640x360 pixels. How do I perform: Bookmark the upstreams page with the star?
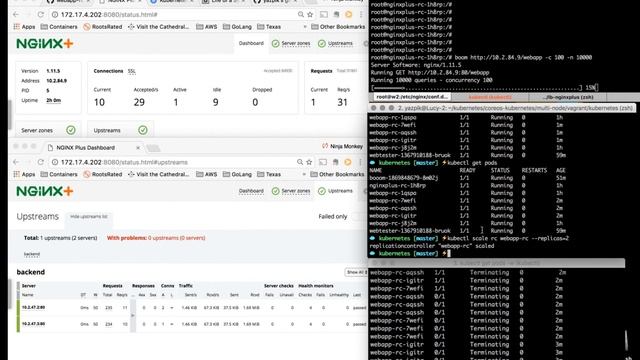pyautogui.click(x=309, y=162)
